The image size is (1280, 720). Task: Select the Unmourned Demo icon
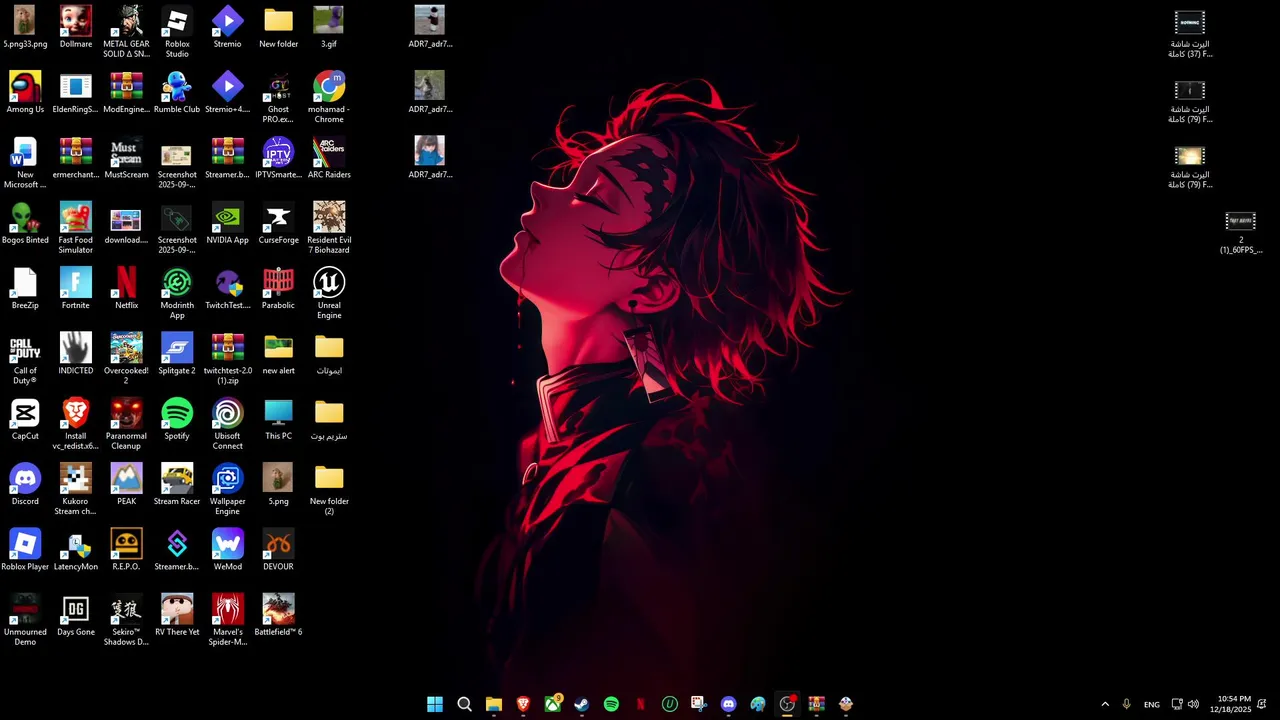pyautogui.click(x=25, y=620)
